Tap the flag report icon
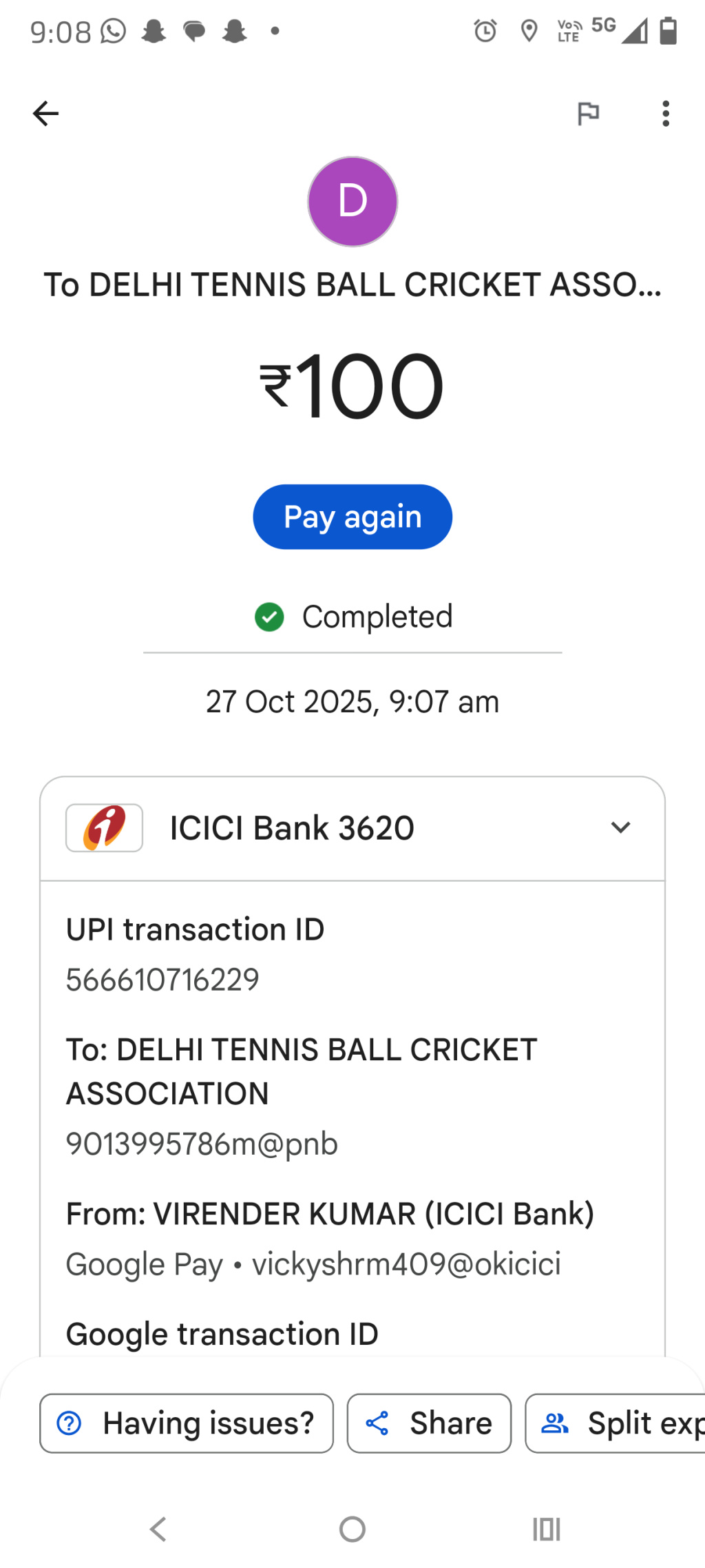The image size is (705, 1568). (588, 114)
